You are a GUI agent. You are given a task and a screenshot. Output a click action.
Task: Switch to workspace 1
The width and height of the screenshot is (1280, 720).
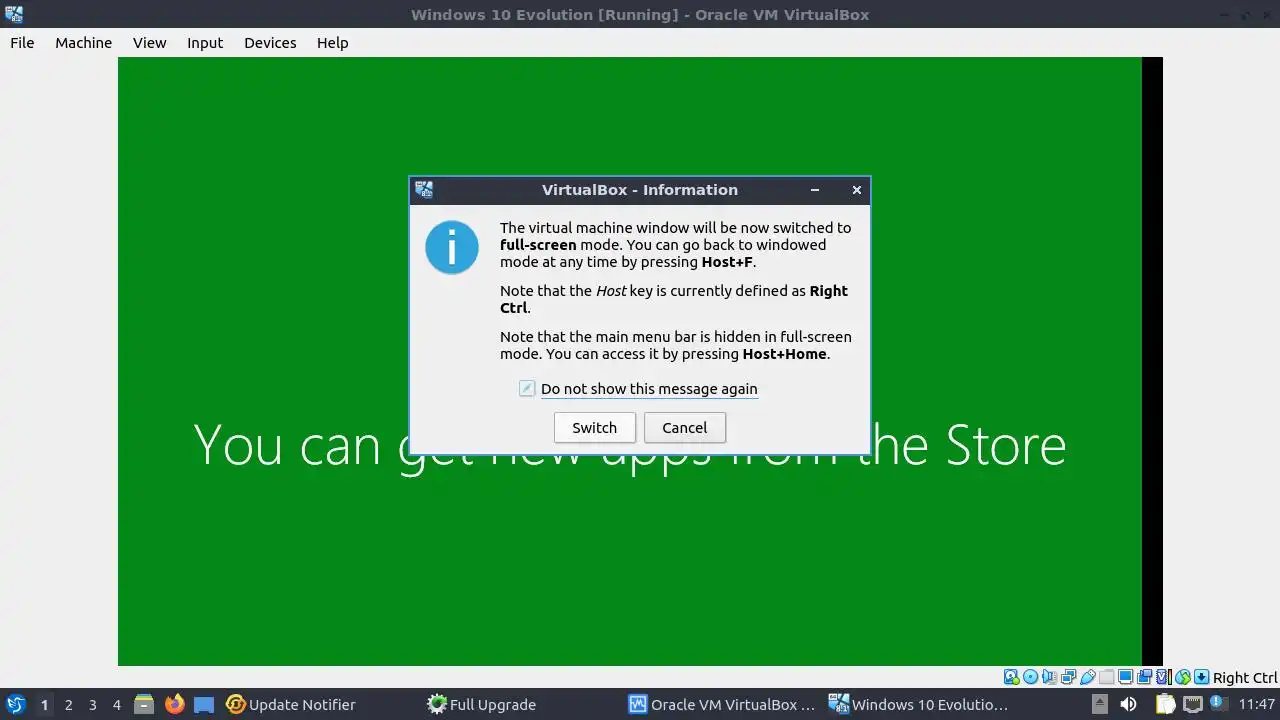pos(44,704)
